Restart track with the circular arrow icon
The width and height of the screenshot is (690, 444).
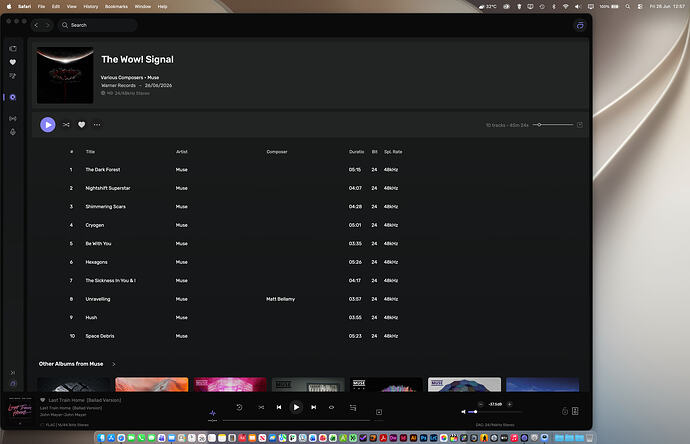click(239, 407)
